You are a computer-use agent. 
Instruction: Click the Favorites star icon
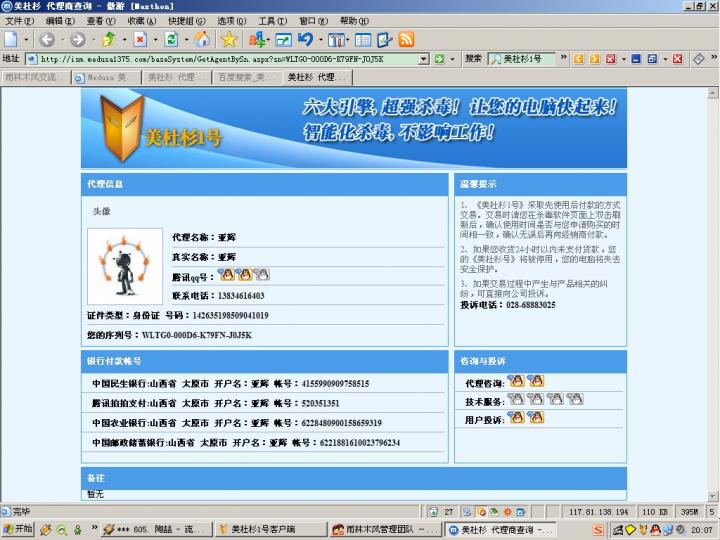(229, 40)
